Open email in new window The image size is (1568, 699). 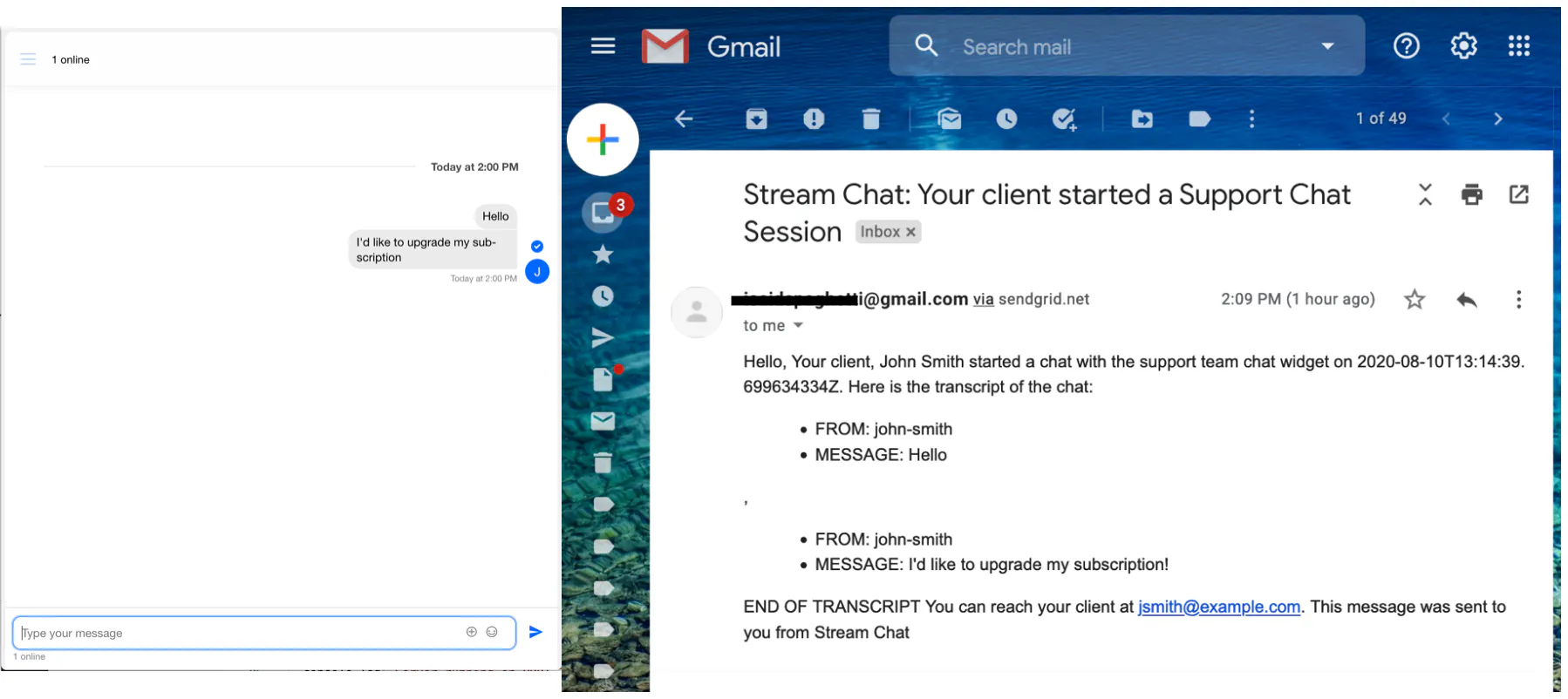(x=1518, y=194)
